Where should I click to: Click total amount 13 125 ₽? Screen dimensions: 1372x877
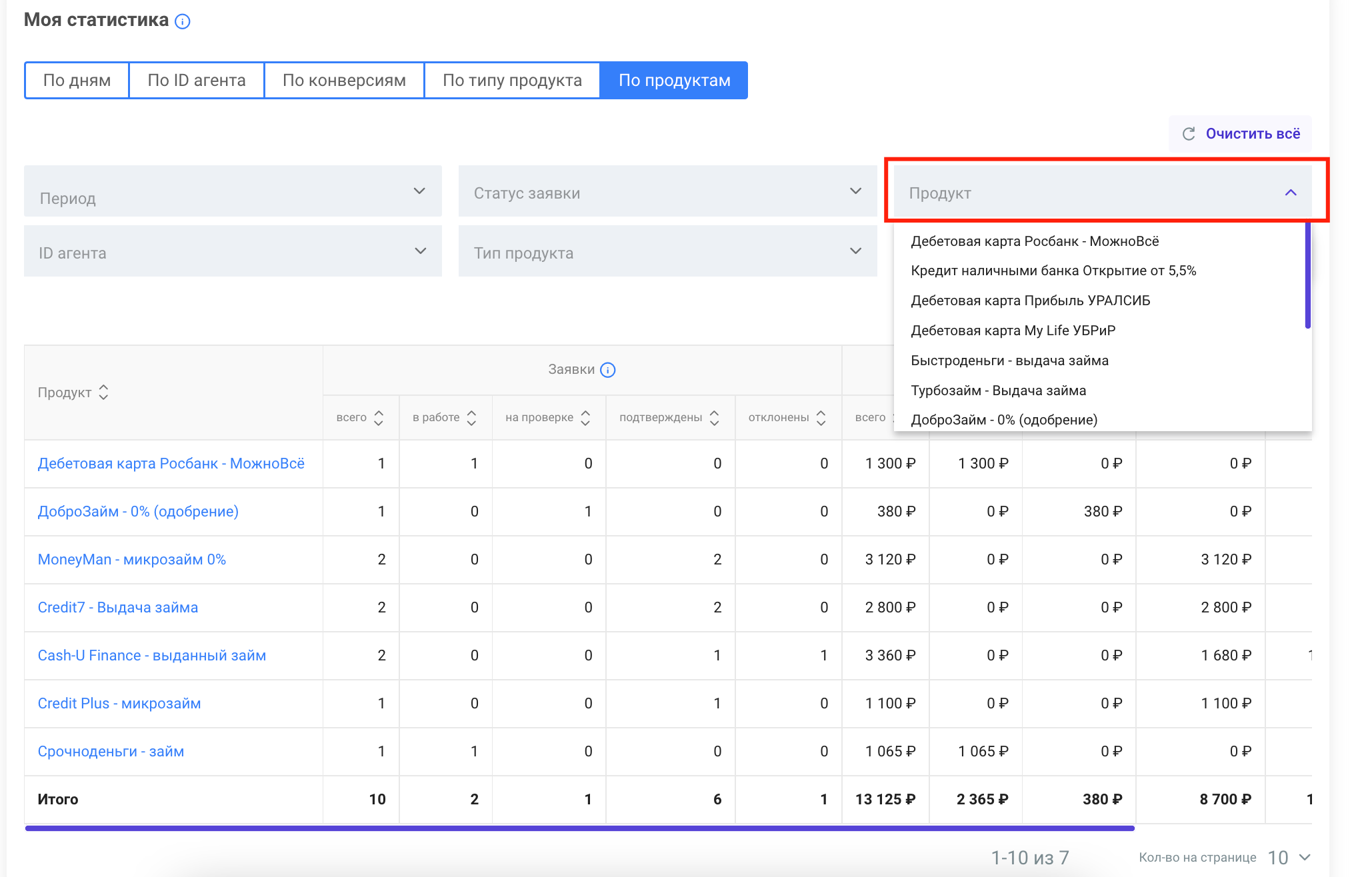tap(885, 800)
